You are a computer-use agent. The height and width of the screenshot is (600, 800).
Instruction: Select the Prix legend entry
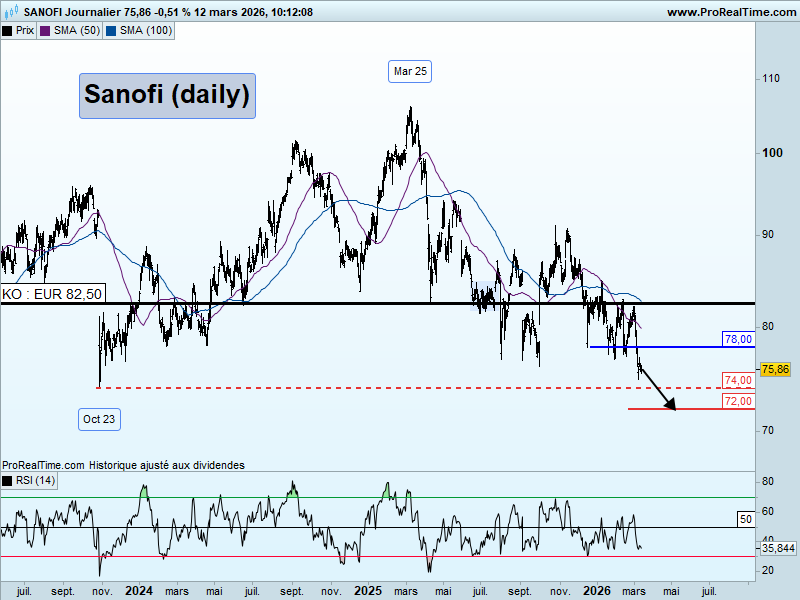click(x=18, y=31)
